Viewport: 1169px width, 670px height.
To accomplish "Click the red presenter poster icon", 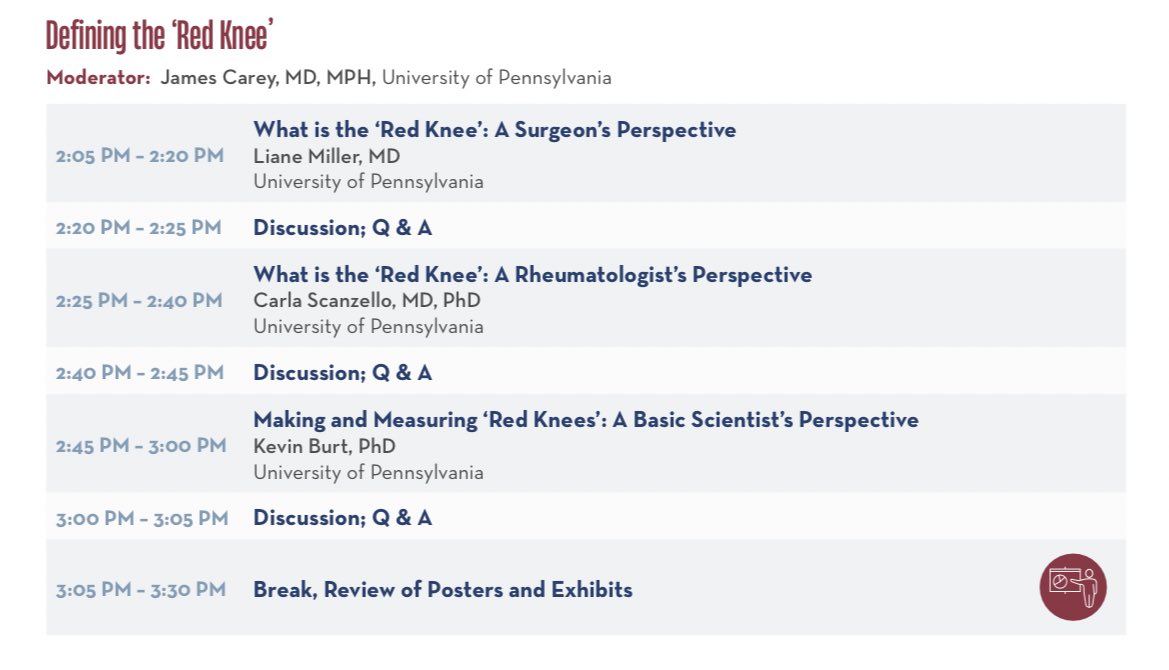I will coord(1073,587).
